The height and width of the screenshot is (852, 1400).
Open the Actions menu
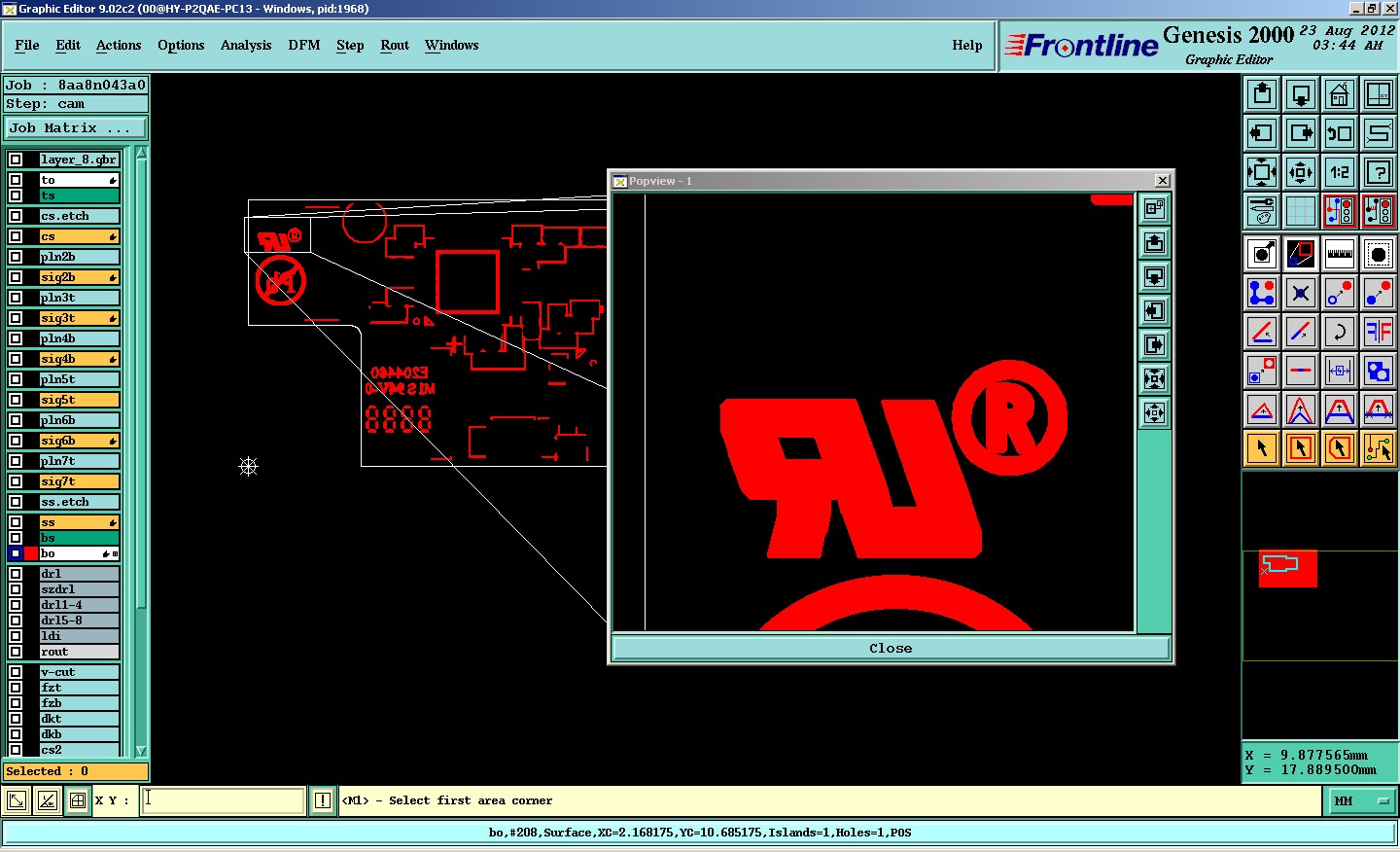tap(119, 45)
